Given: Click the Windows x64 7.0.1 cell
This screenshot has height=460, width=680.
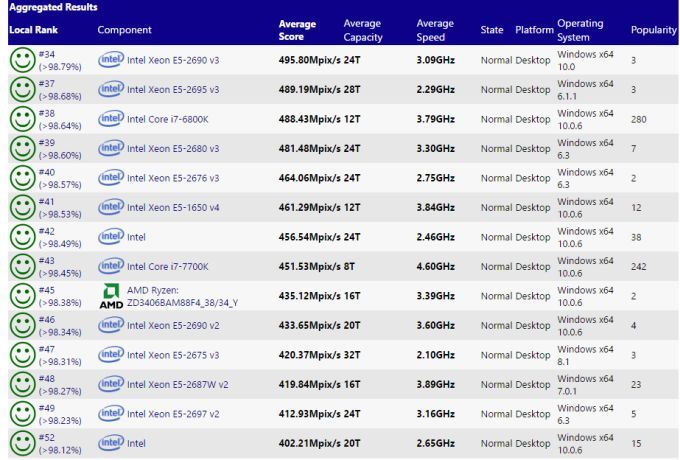Looking at the screenshot, I should click(585, 385).
